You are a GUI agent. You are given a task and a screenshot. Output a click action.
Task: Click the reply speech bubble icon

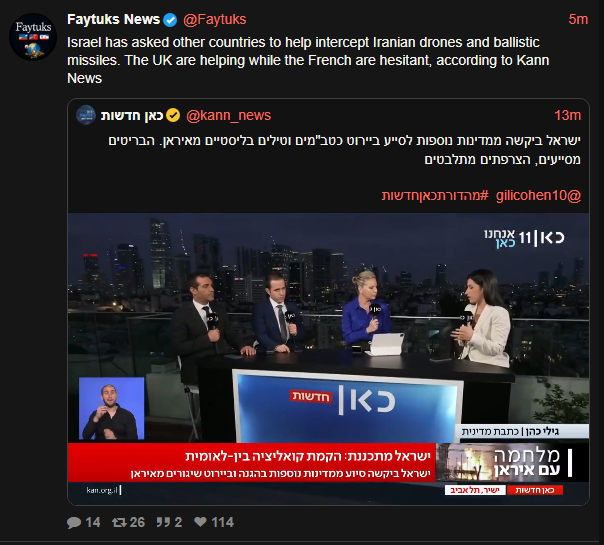click(x=74, y=522)
